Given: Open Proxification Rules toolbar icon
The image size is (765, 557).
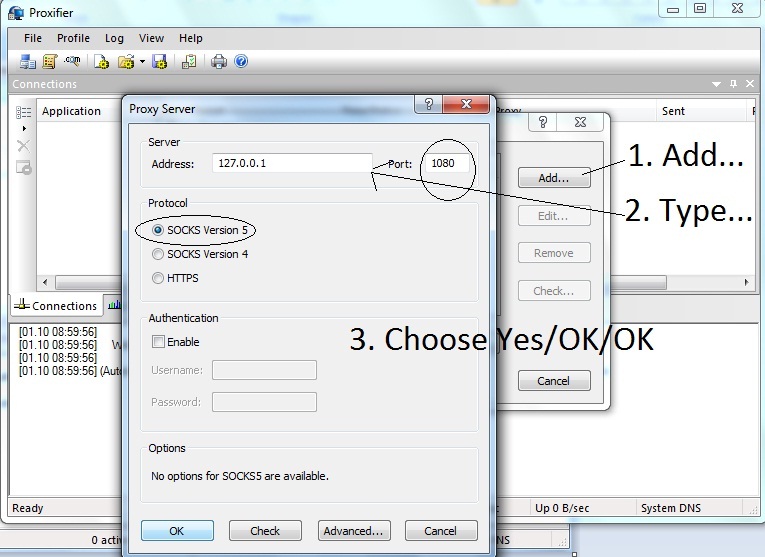Looking at the screenshot, I should tap(49, 61).
